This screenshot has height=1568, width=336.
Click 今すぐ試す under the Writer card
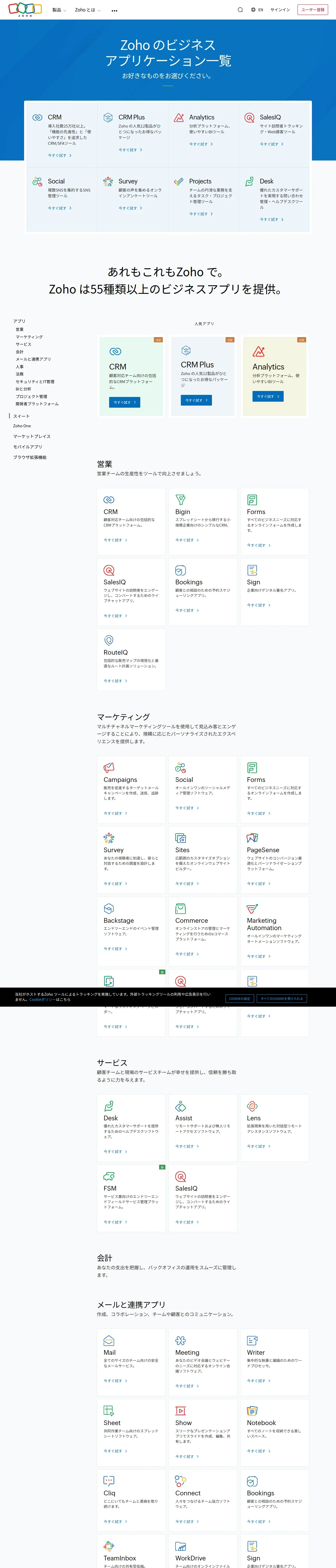coord(259,1381)
